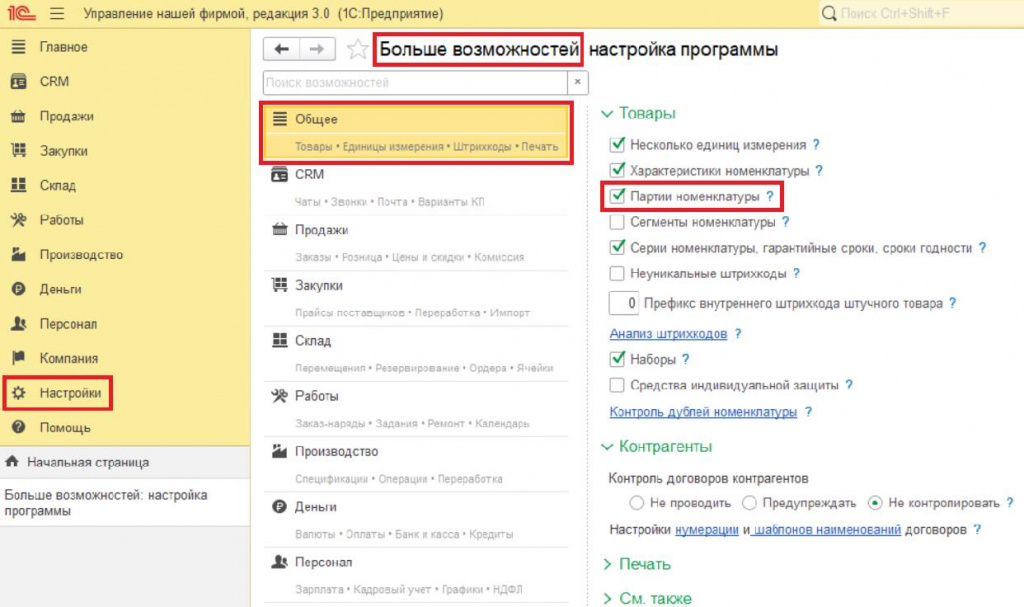Select the Персонал settings category in list
Image resolution: width=1024 pixels, height=607 pixels.
coord(416,575)
